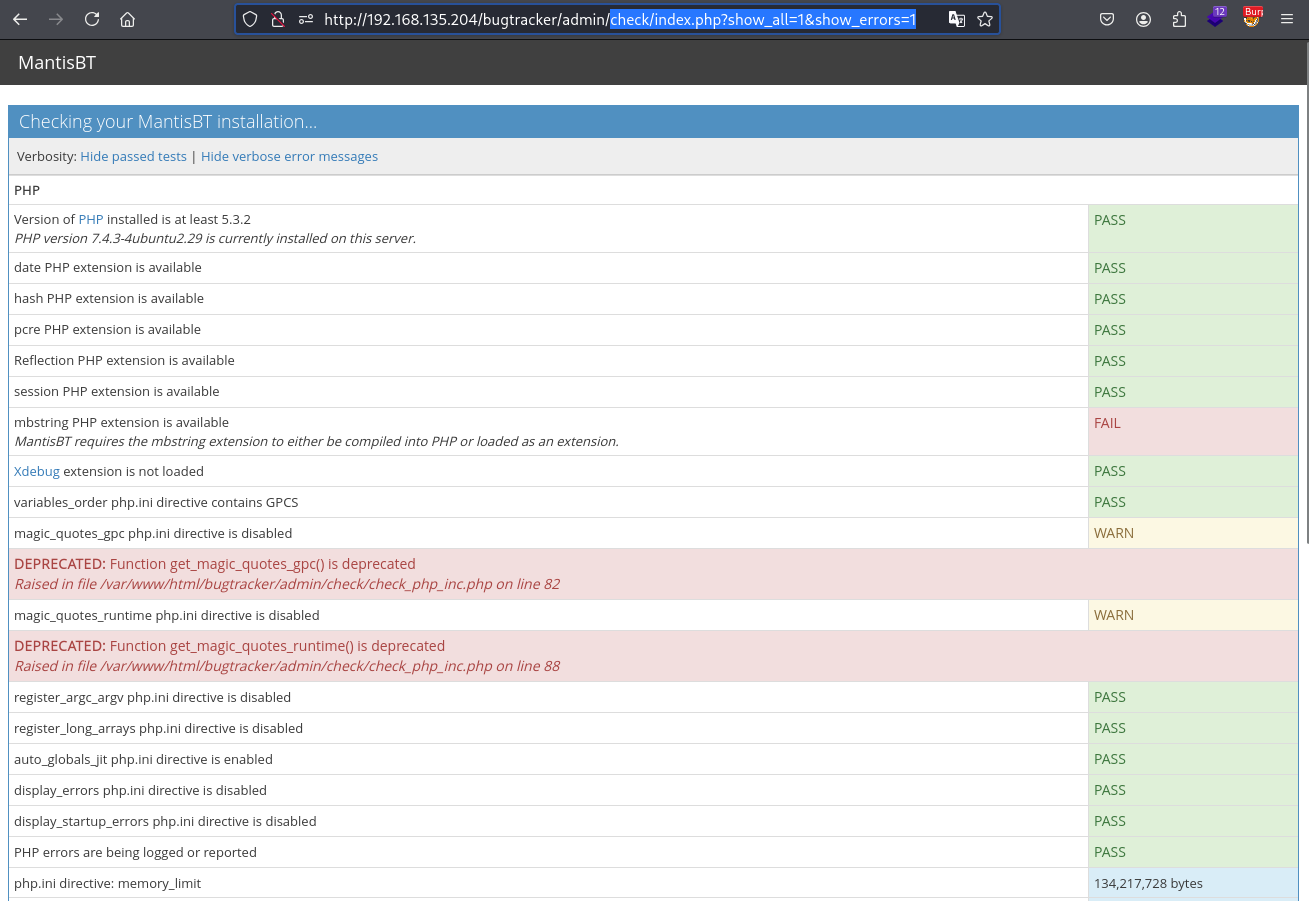This screenshot has height=901, width=1309.
Task: Click PASS status for register_argc_argv row
Action: point(1109,697)
